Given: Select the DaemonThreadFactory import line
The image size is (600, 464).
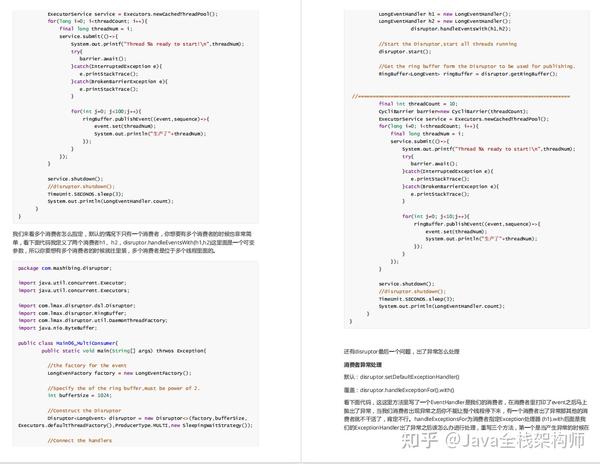Looking at the screenshot, I should tap(93, 321).
